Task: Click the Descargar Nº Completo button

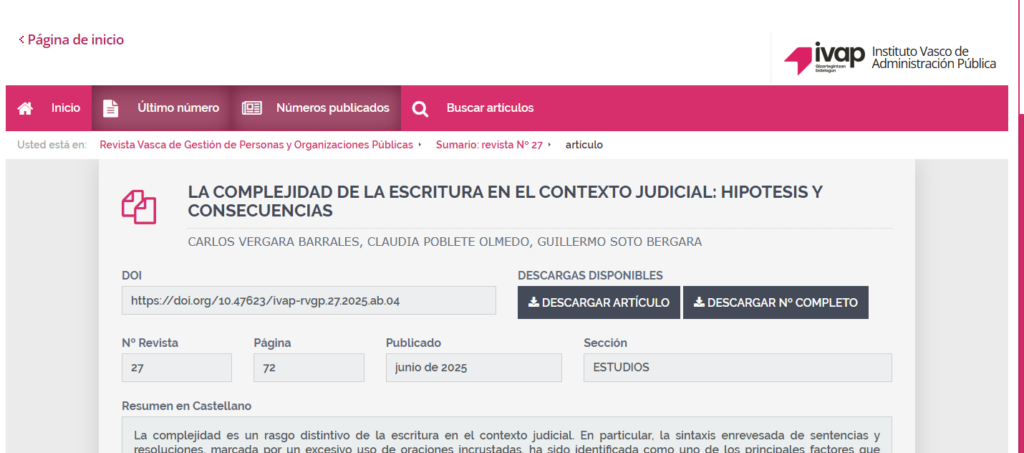Action: click(x=776, y=303)
